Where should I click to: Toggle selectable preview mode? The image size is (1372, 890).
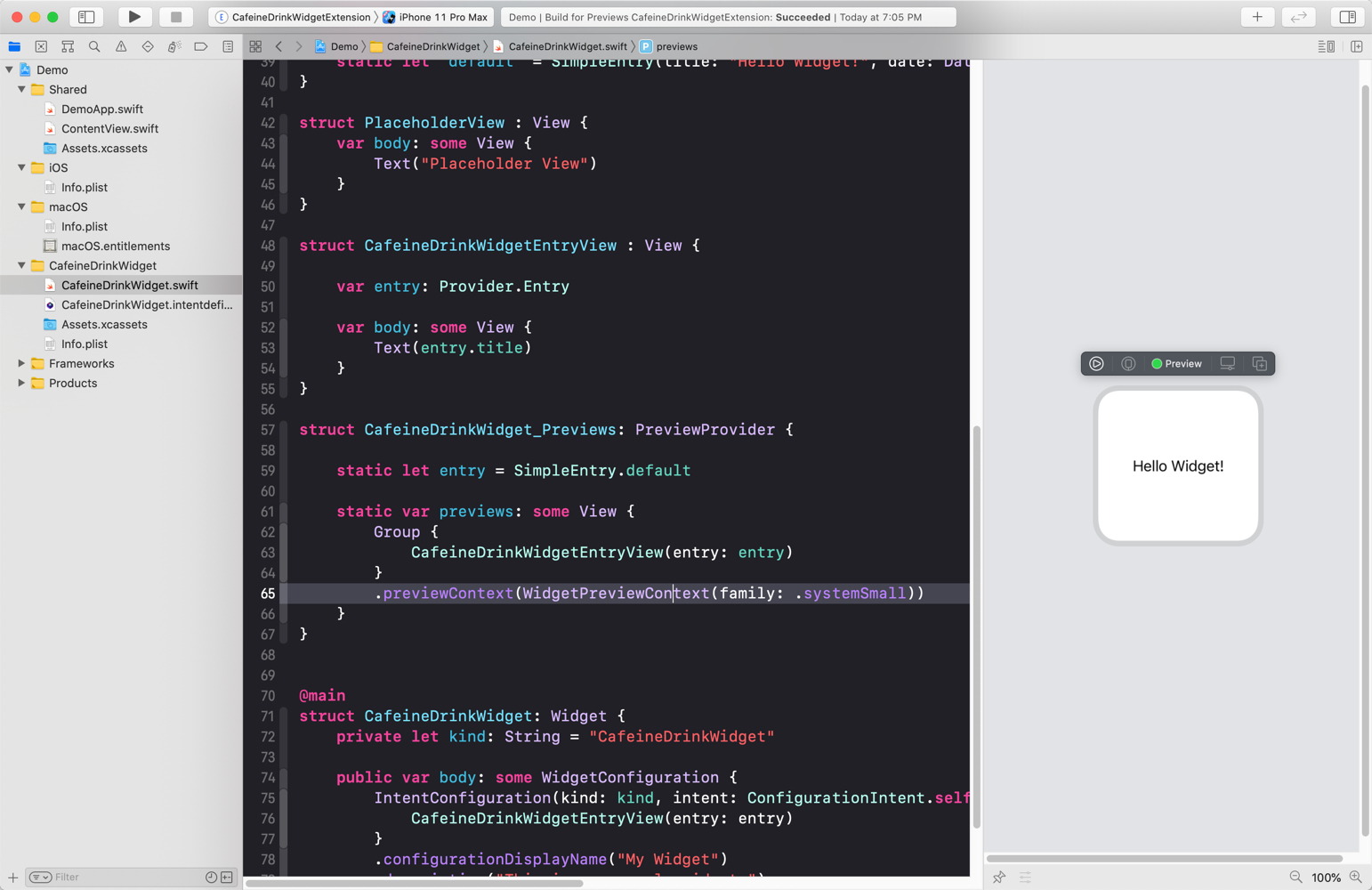pos(1128,363)
